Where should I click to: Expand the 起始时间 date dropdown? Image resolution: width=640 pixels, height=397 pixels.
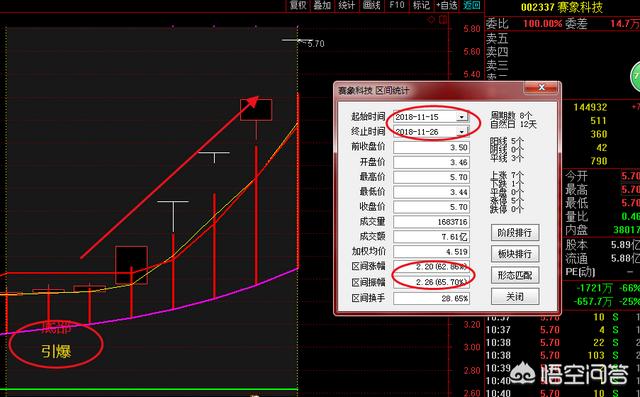tap(461, 117)
